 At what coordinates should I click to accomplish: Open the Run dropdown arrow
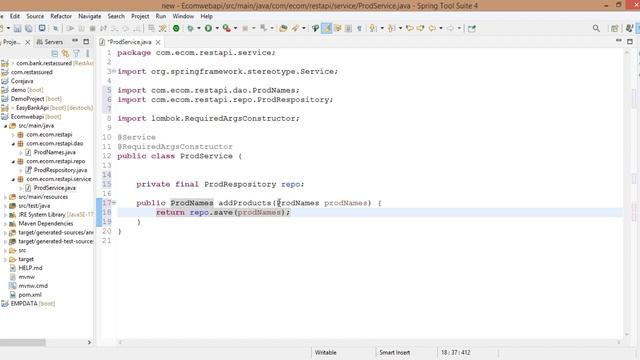[x=217, y=28]
